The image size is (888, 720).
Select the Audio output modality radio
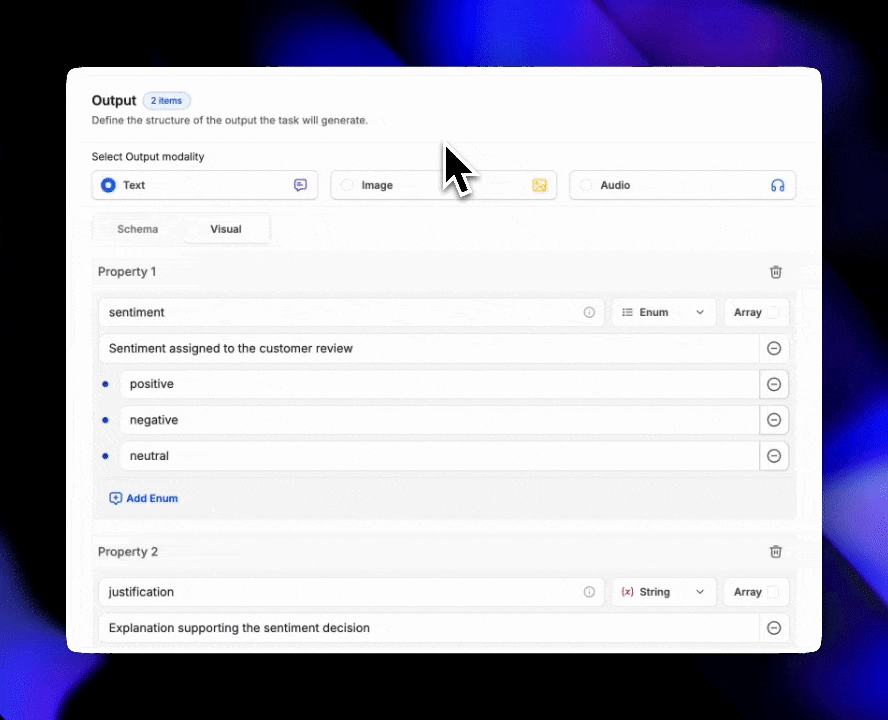(x=586, y=185)
